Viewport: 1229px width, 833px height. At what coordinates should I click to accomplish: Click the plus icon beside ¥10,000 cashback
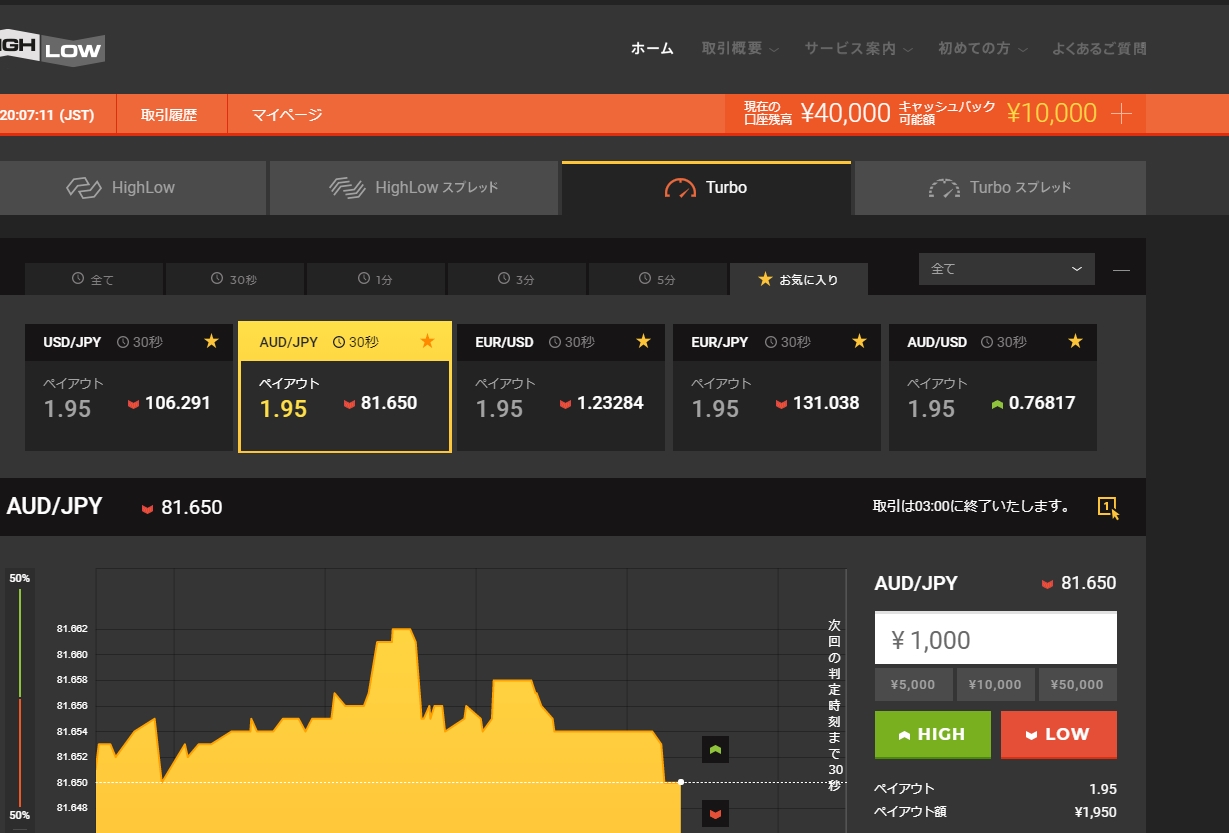coord(1121,114)
